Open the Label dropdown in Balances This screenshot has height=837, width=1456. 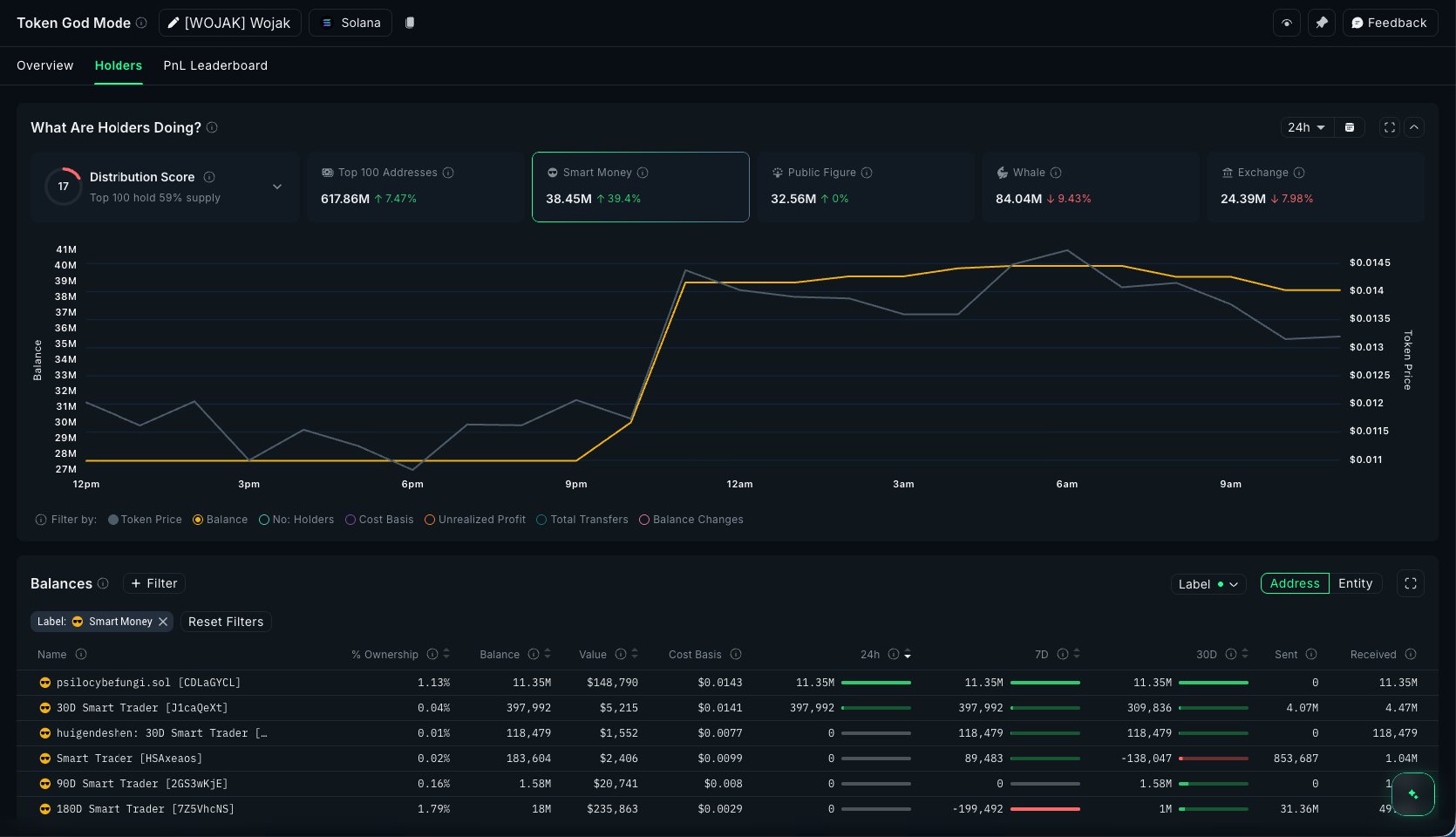pos(1208,584)
